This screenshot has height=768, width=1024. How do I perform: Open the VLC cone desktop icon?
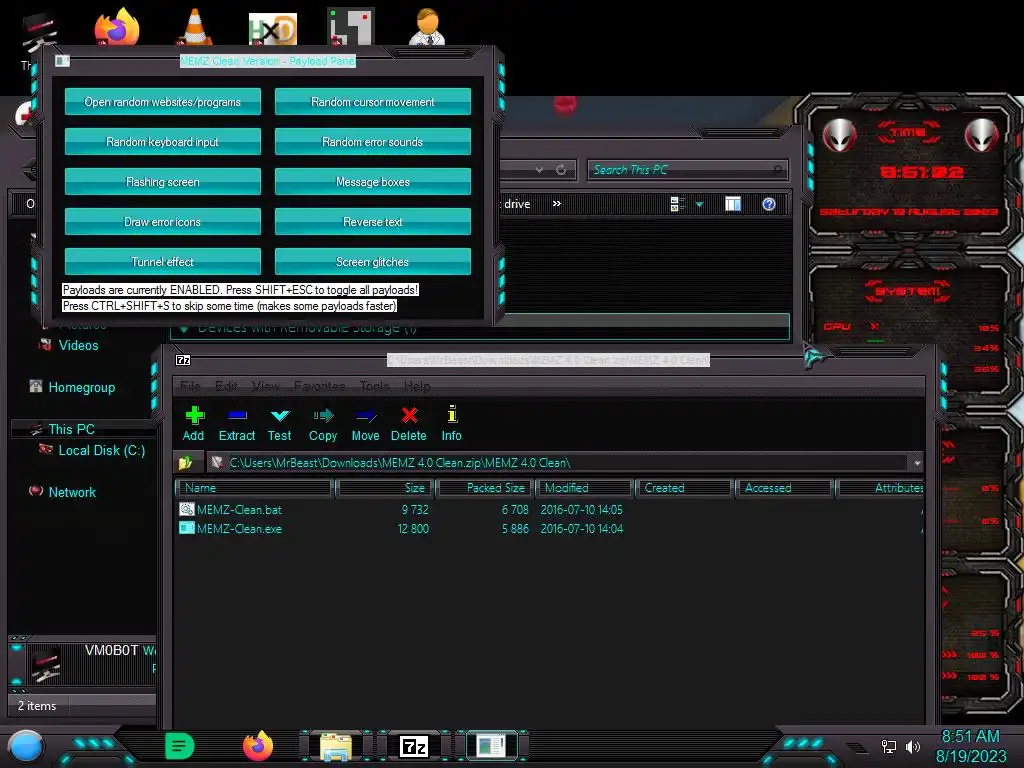pos(195,27)
